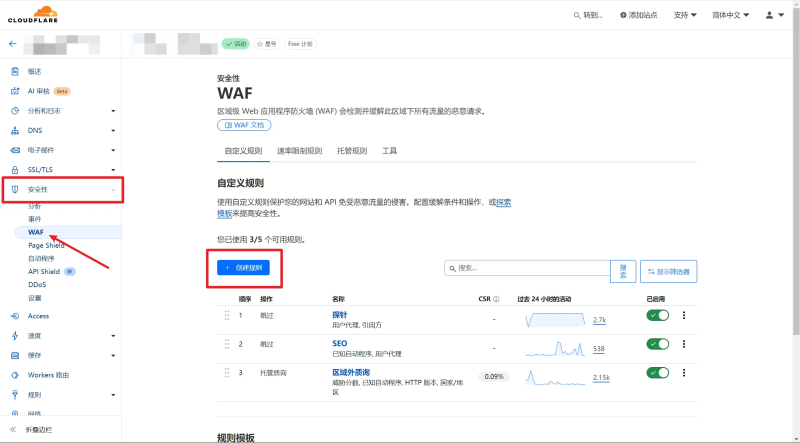This screenshot has height=443, width=800.
Task: Open the WAF 文档 link button
Action: pos(244,125)
